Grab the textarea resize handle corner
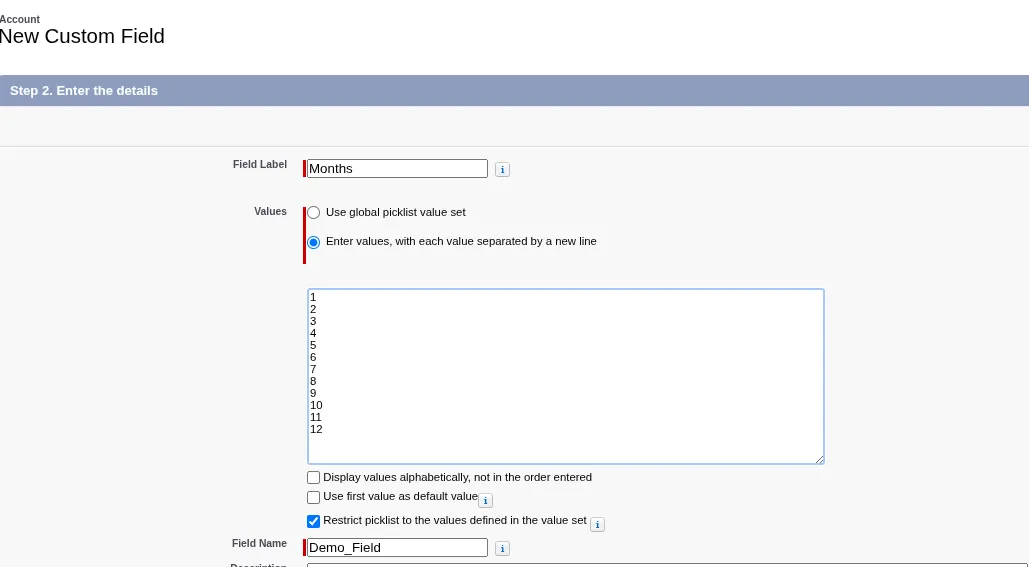The image size is (1029, 567). pos(819,459)
